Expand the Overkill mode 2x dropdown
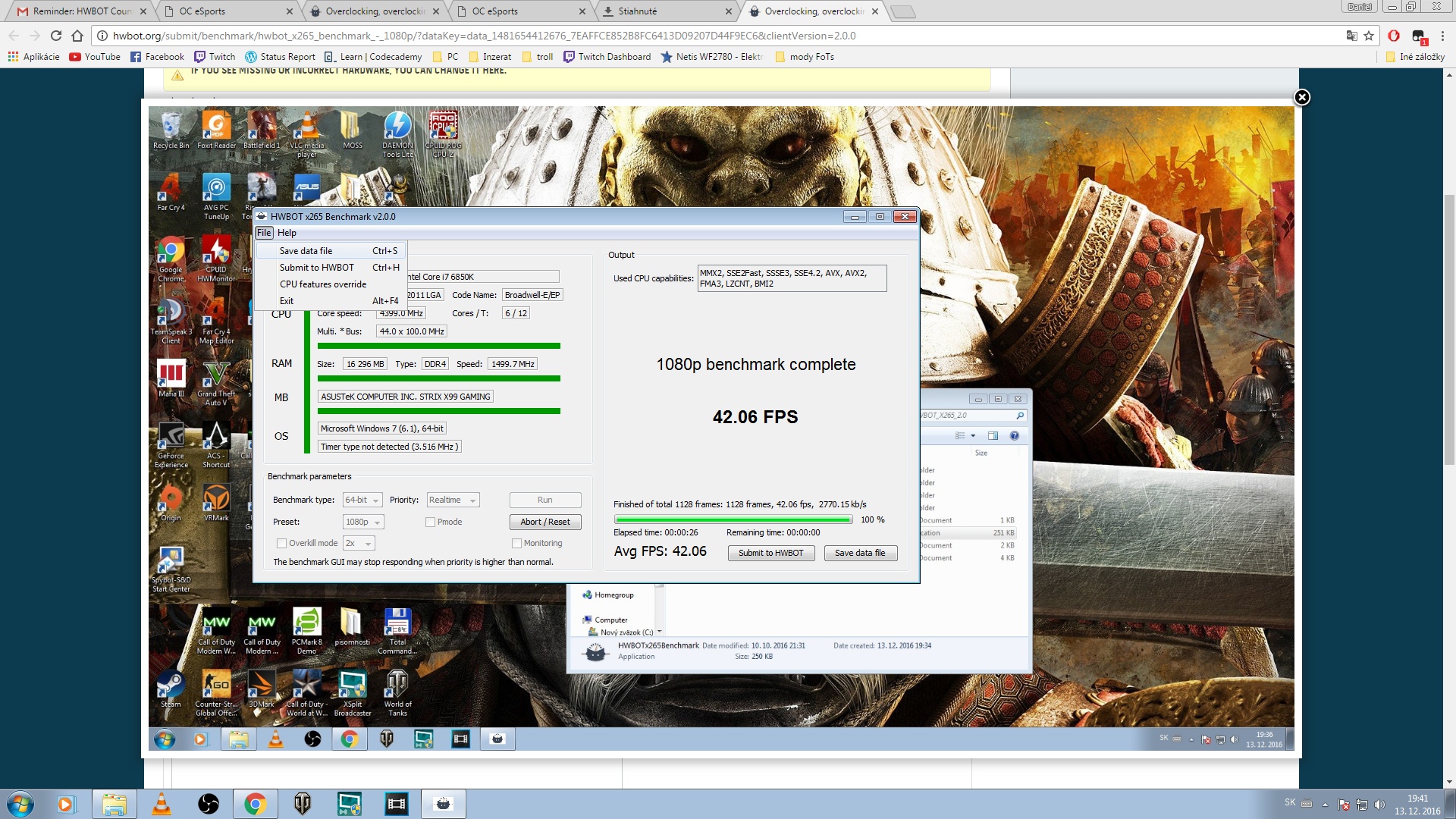The image size is (1456, 819). click(359, 544)
